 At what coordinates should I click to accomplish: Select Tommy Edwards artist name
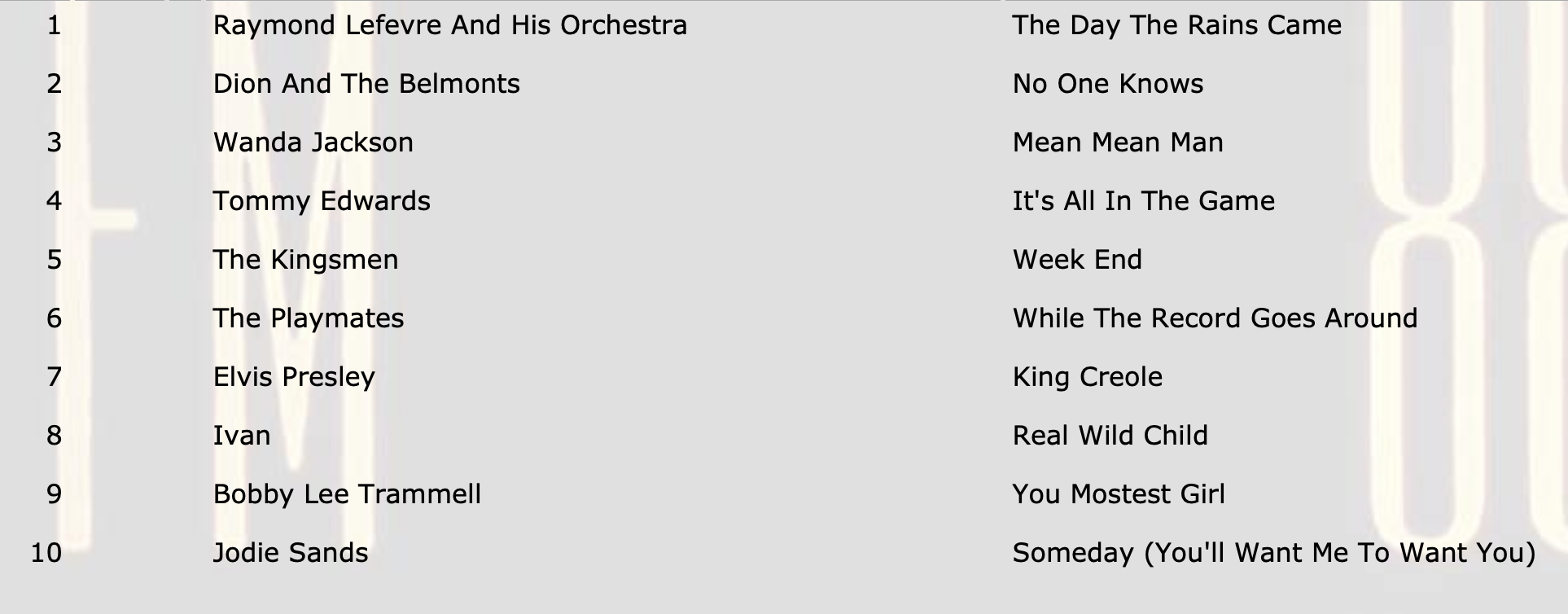click(x=322, y=202)
